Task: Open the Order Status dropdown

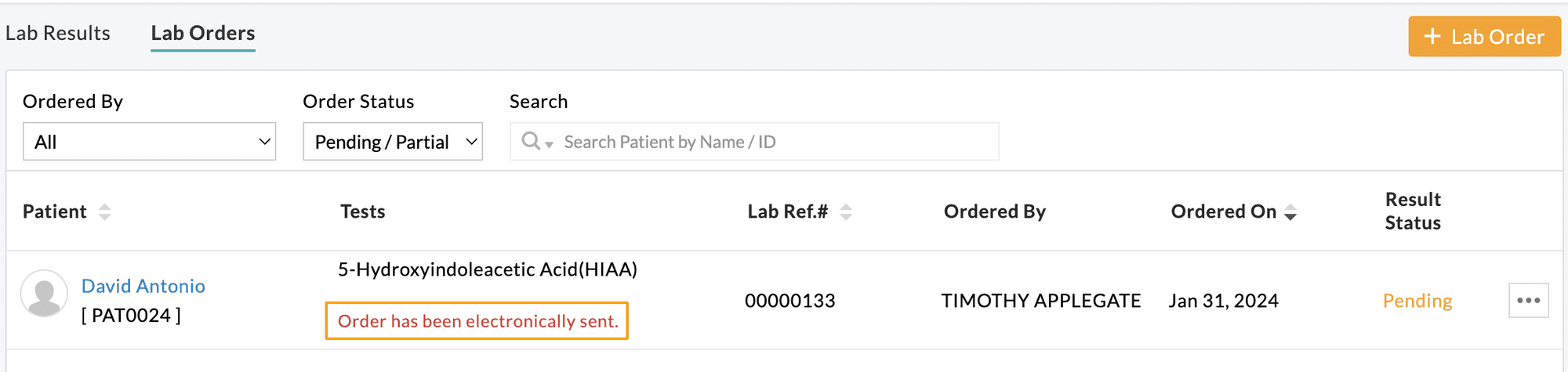Action: point(393,142)
